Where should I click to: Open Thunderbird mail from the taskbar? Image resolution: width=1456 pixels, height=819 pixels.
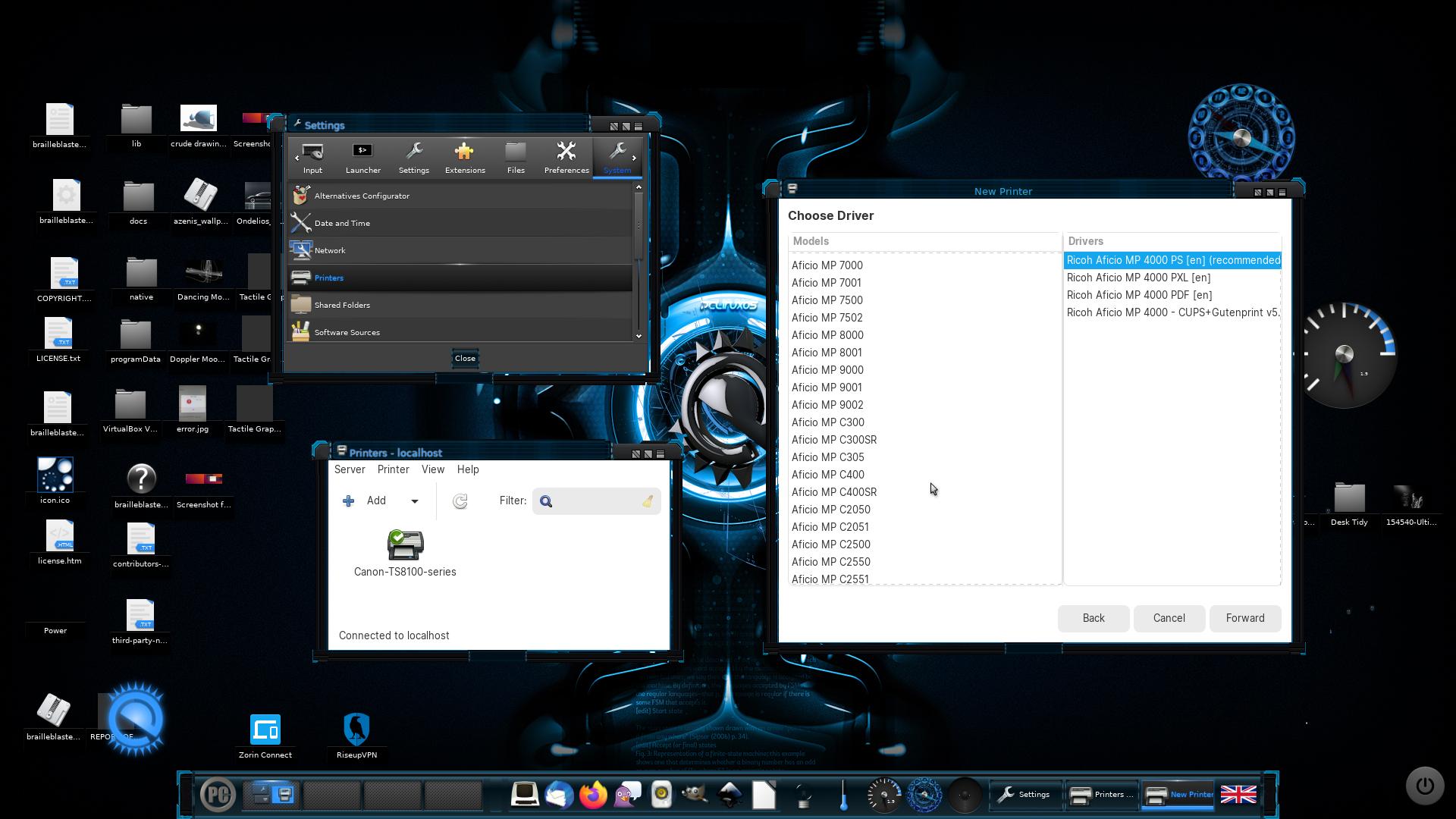pos(559,794)
